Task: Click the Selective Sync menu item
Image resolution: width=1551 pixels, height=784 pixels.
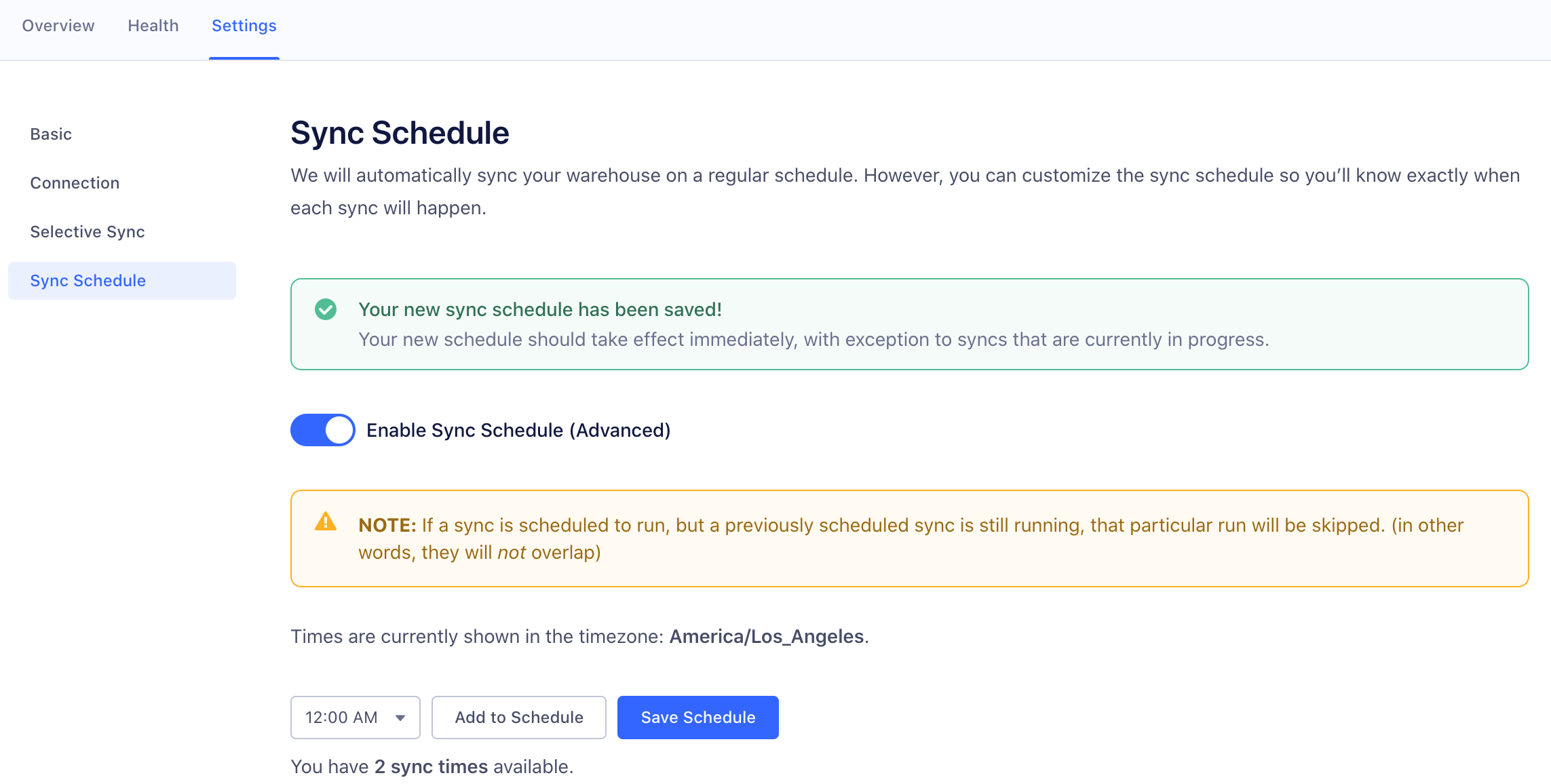Action: pyautogui.click(x=87, y=231)
